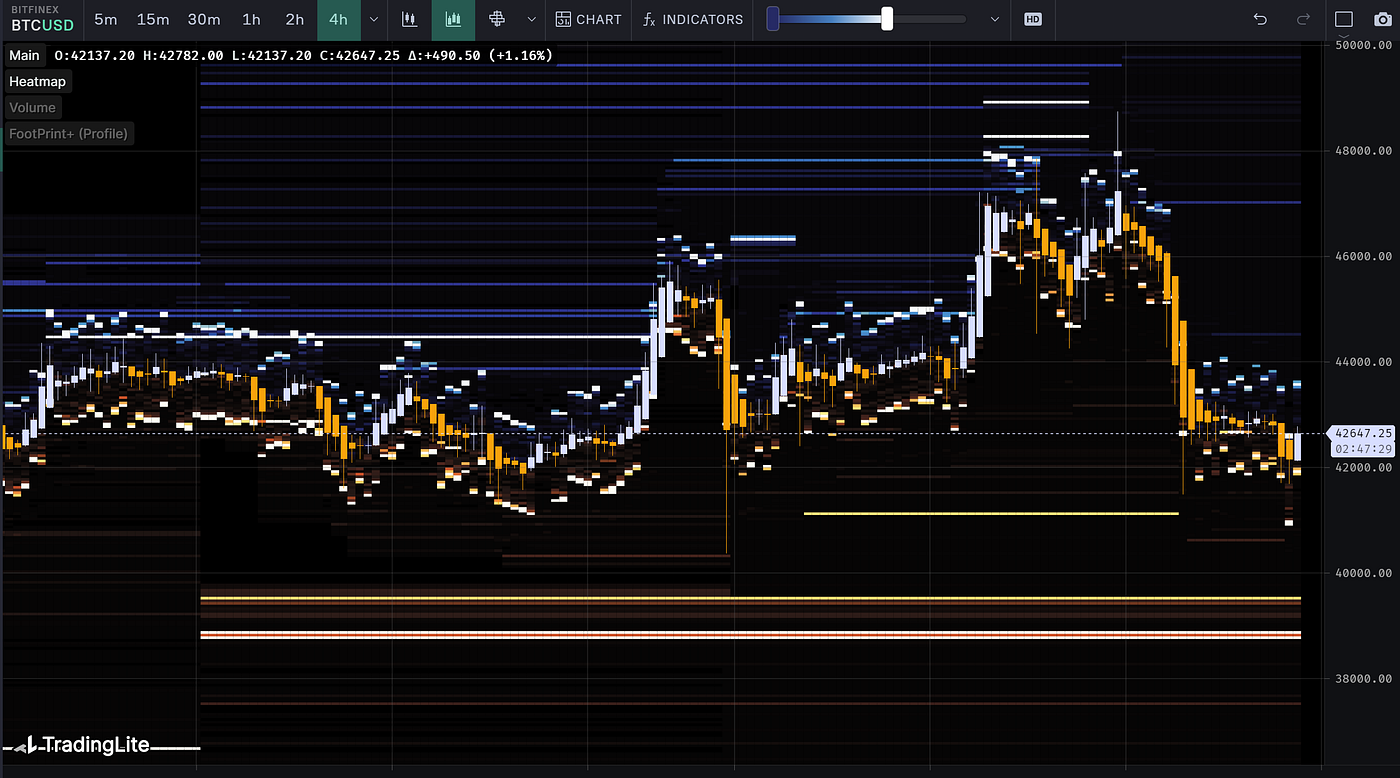Undo the last chart action

[1260, 19]
